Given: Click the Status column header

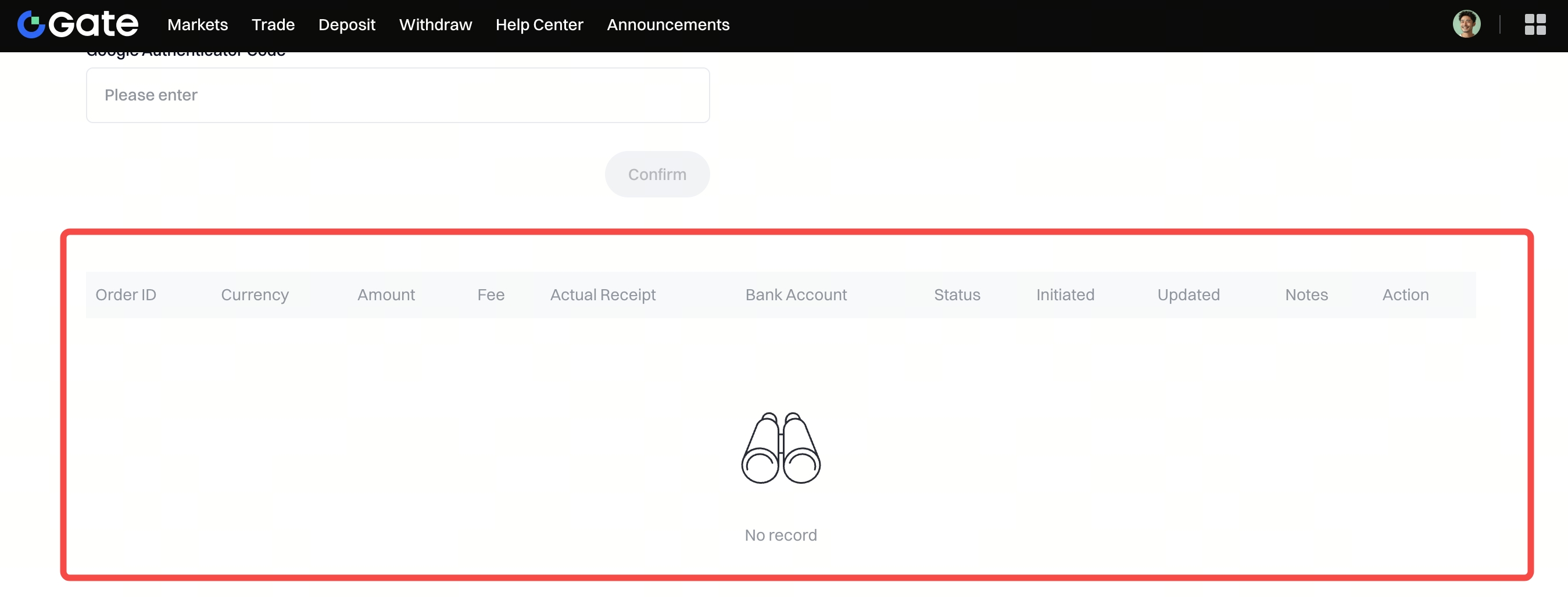Looking at the screenshot, I should coord(957,295).
